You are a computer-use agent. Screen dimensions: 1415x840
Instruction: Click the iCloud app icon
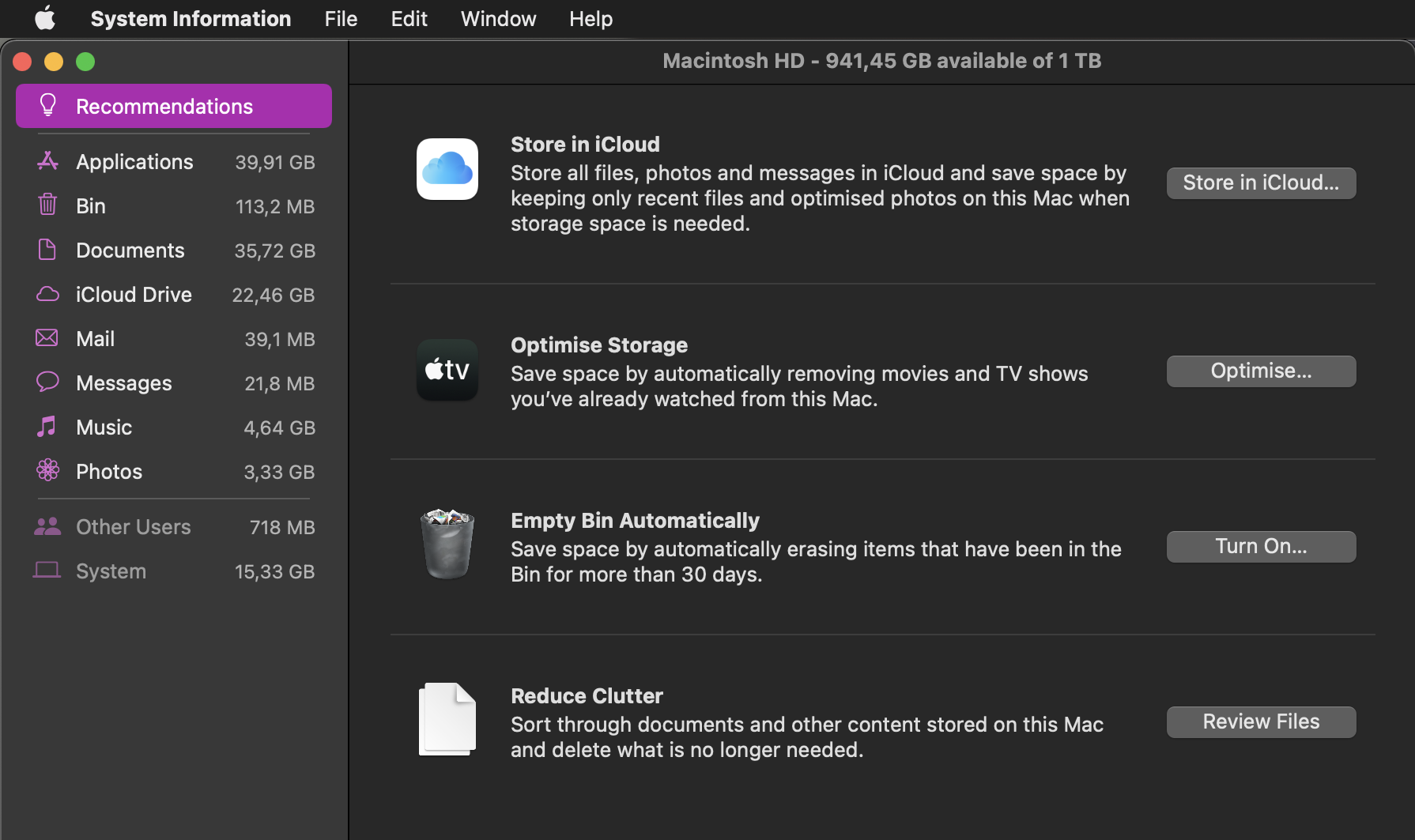pyautogui.click(x=447, y=169)
